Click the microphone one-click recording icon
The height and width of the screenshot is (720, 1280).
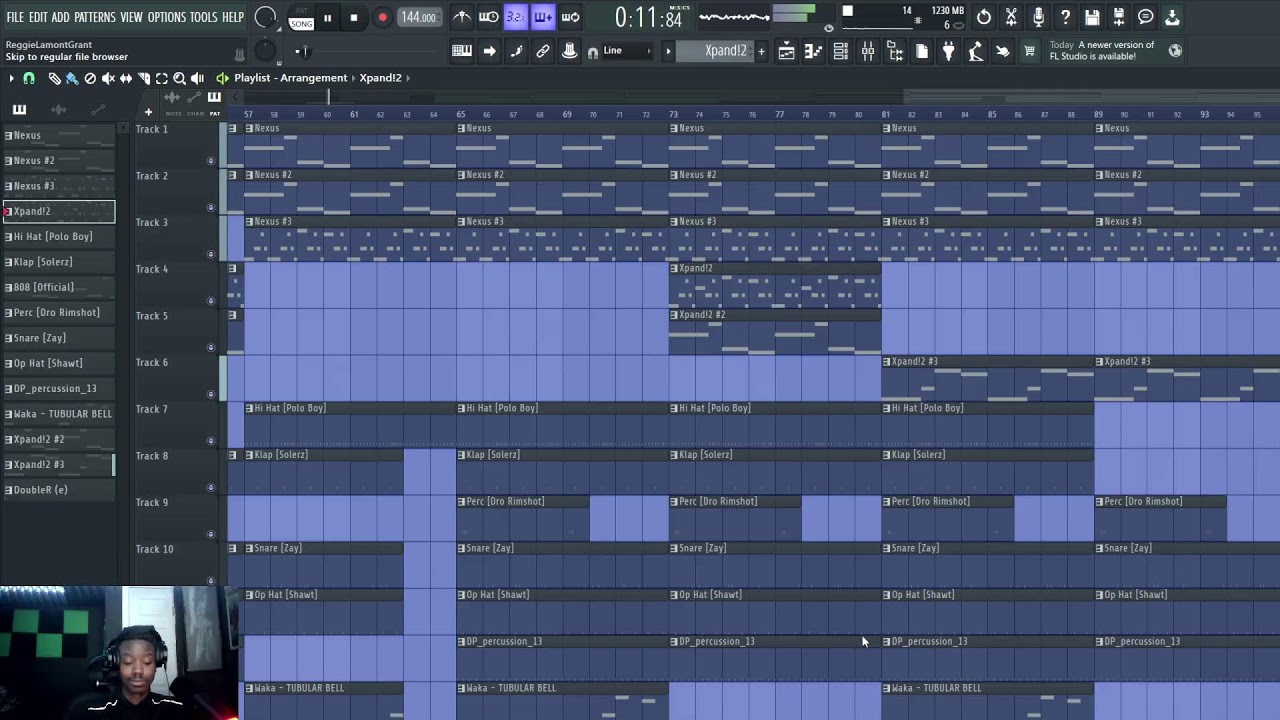click(x=1038, y=17)
